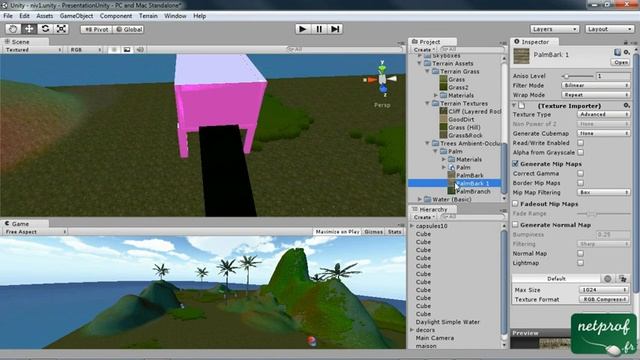Toggle the Stats button in Game view
This screenshot has width=640, height=360.
coord(394,232)
